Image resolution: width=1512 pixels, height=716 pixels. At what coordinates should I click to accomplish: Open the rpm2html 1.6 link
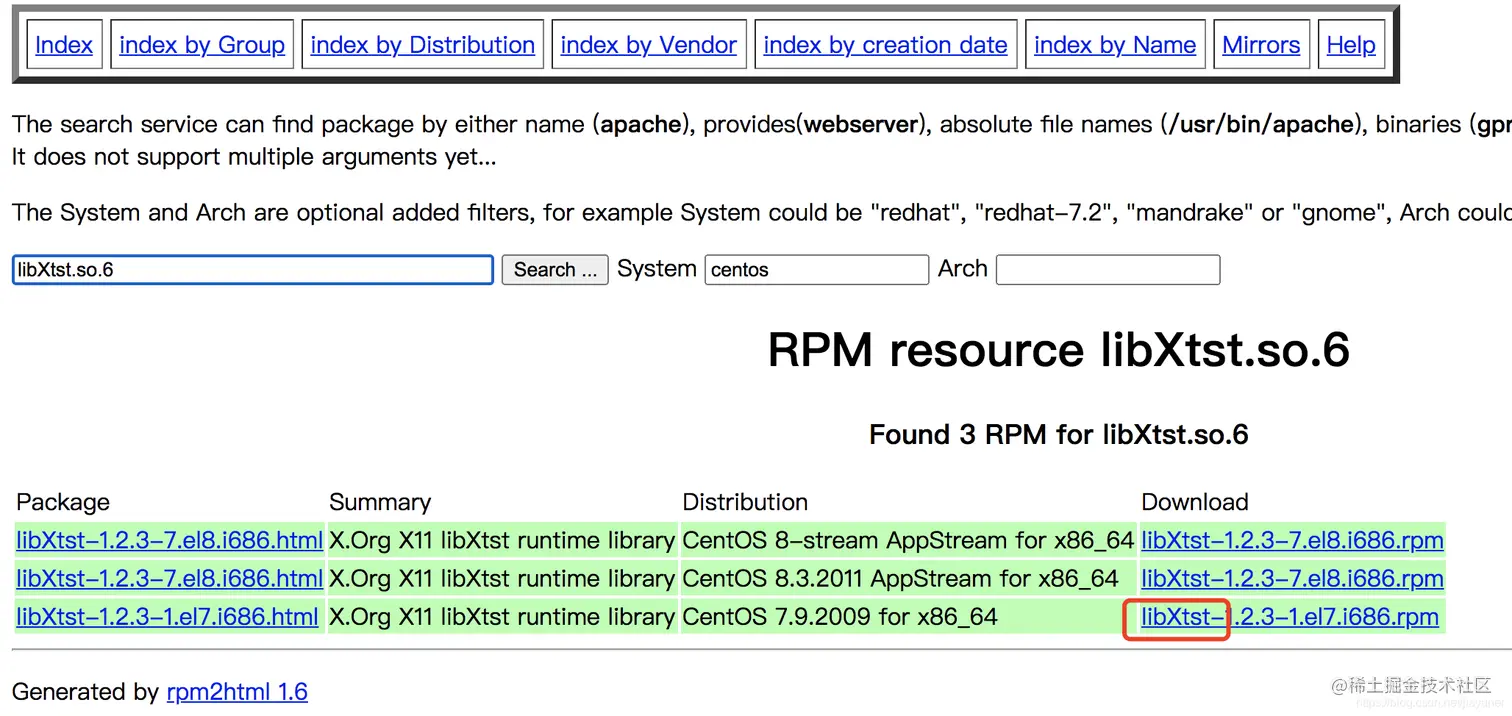point(237,692)
